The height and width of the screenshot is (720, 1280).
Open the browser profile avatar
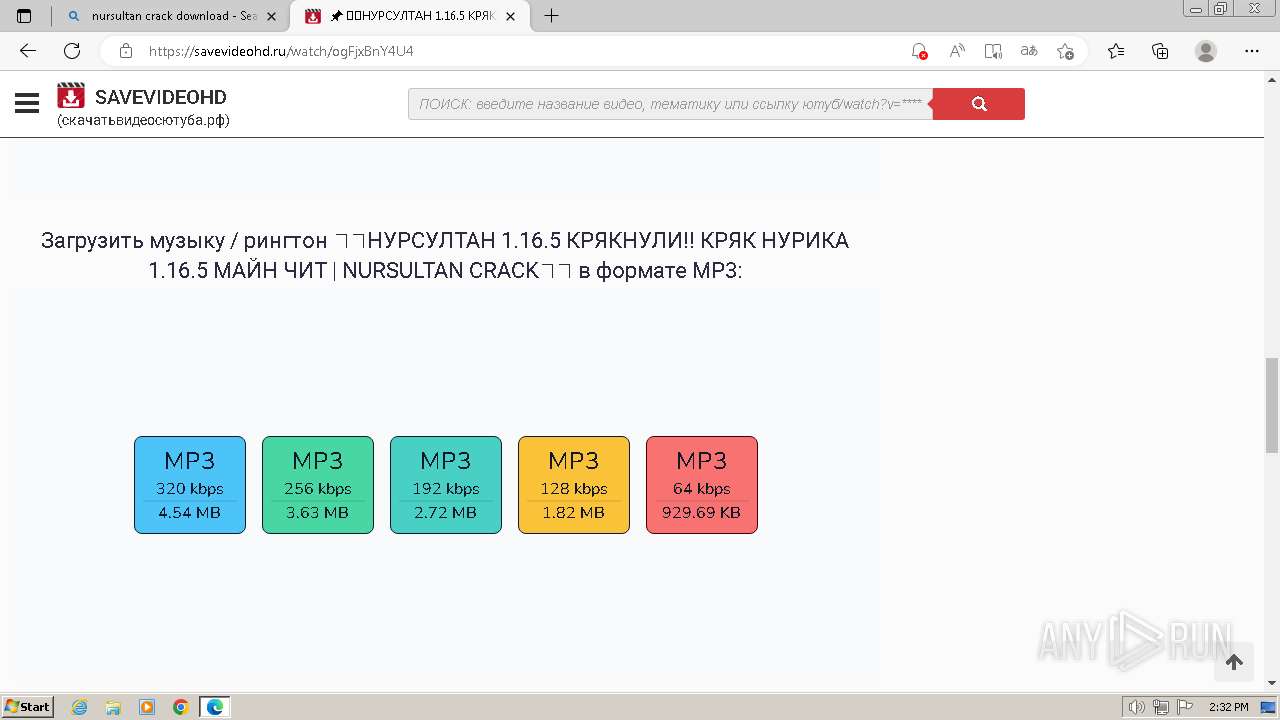1206,51
